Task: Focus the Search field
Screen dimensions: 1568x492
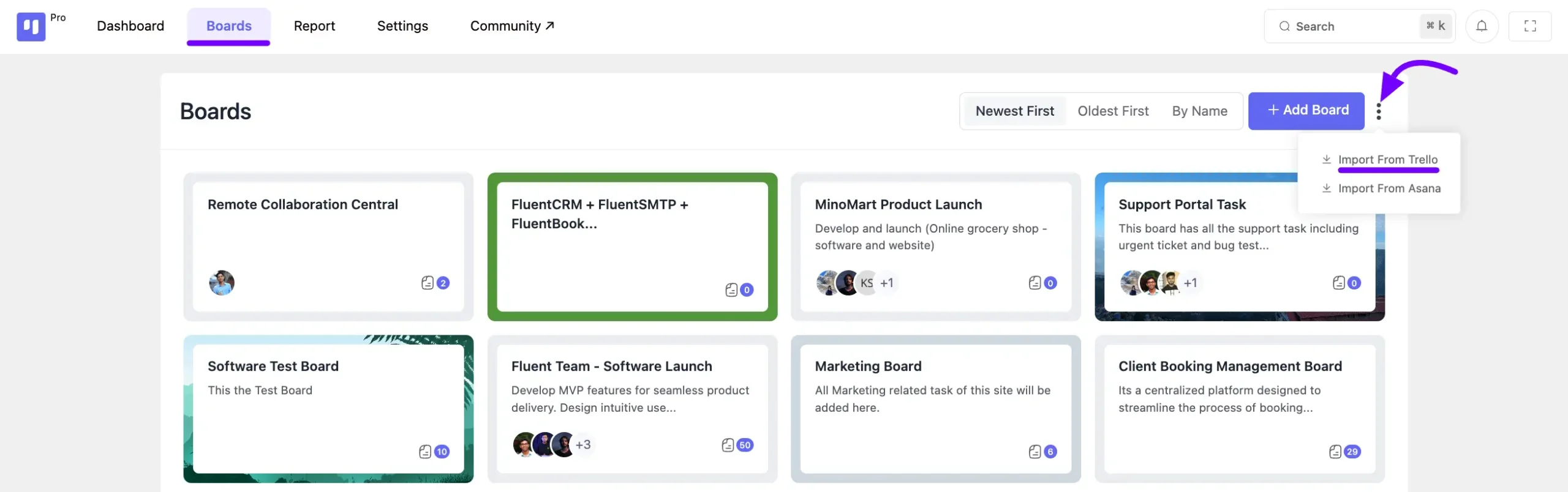Action: [1360, 26]
